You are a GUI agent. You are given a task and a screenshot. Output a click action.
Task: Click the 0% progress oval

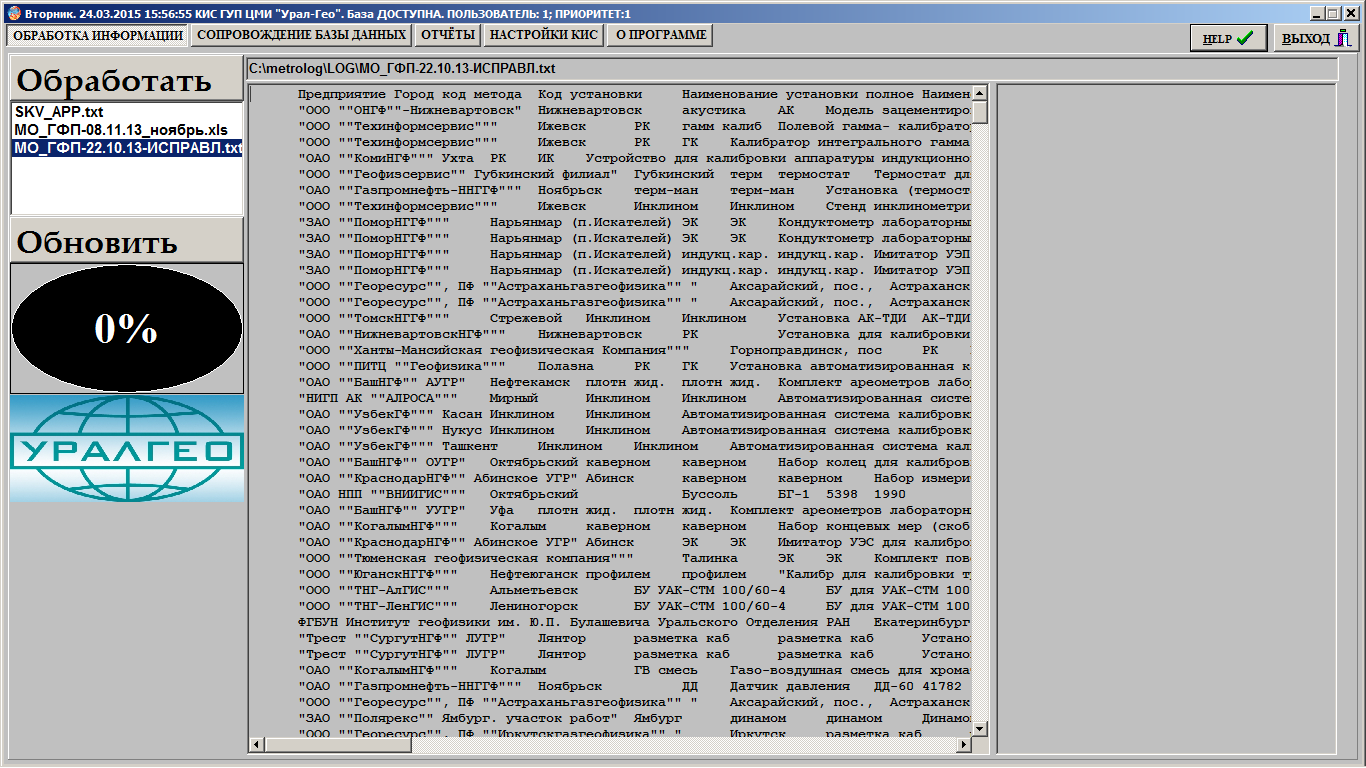click(x=127, y=329)
